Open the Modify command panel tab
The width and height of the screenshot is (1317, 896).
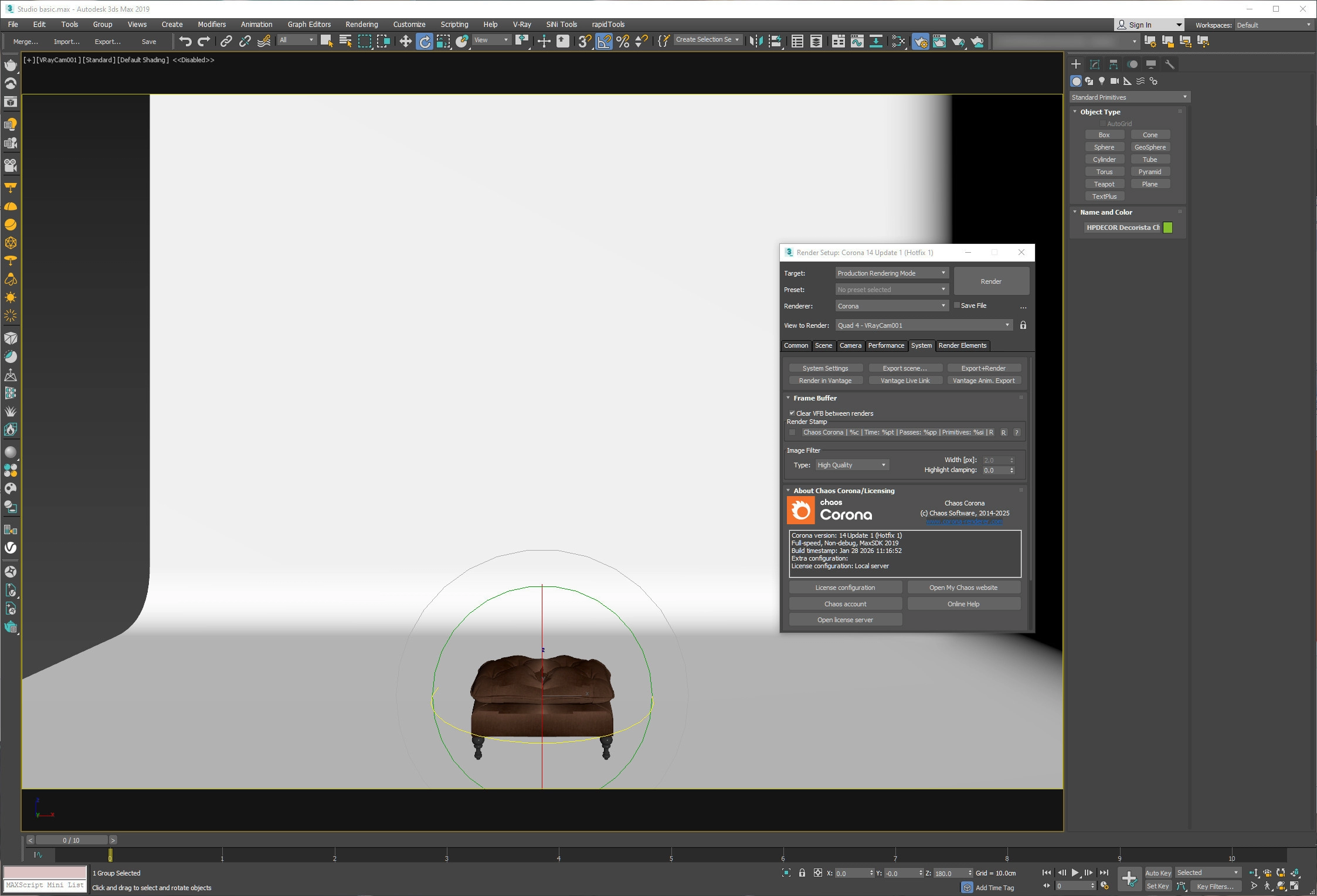click(1094, 65)
